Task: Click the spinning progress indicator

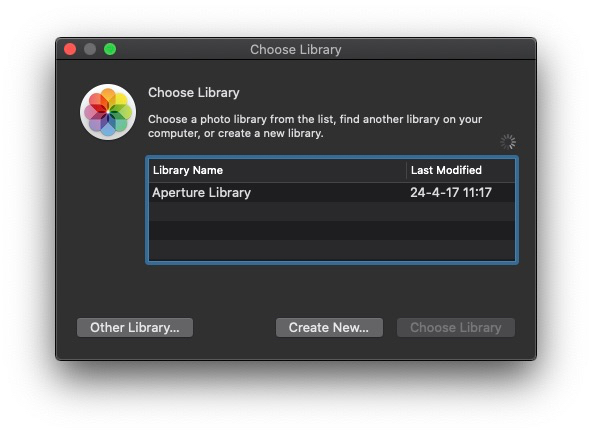Action: 508,142
